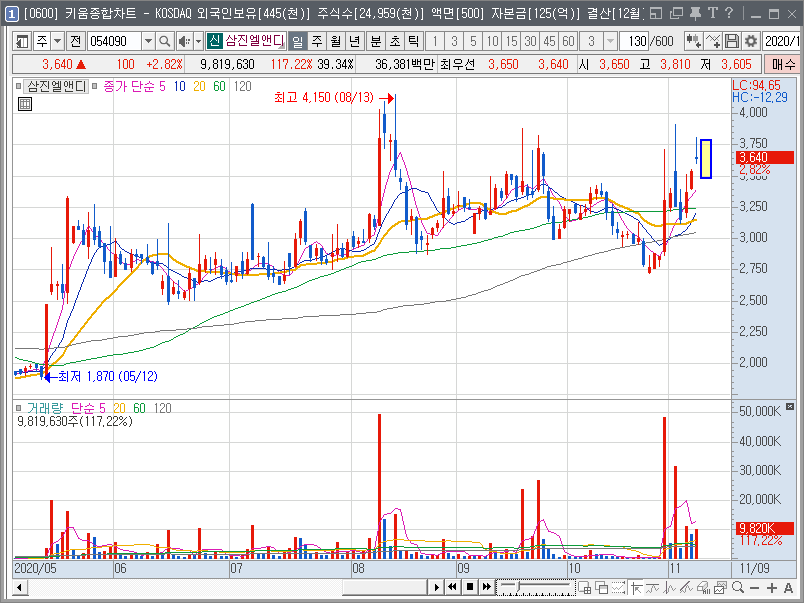The height and width of the screenshot is (603, 804).
Task: Click the rewind playback button
Action: click(452, 587)
